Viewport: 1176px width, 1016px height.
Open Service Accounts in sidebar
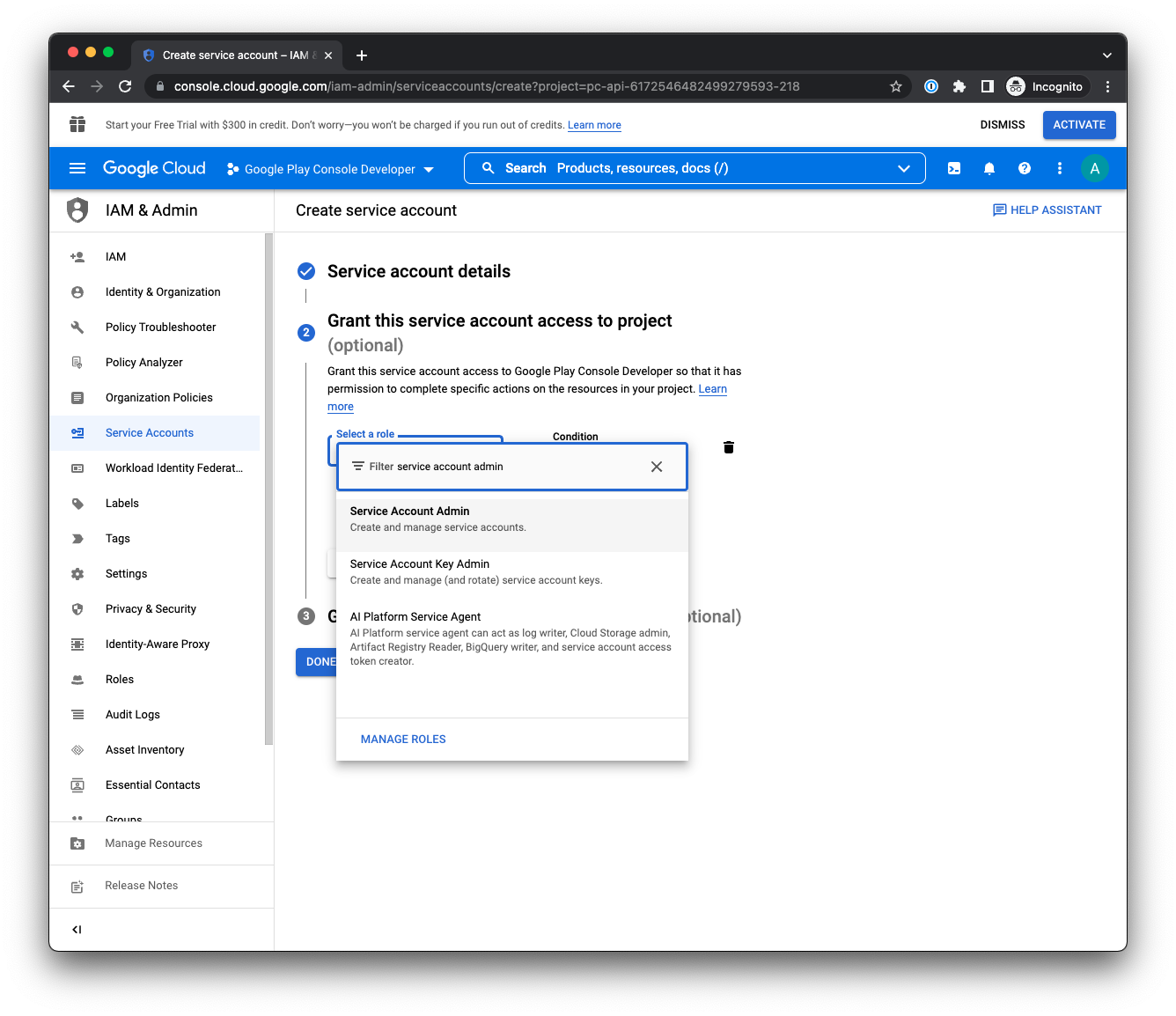tap(155, 433)
